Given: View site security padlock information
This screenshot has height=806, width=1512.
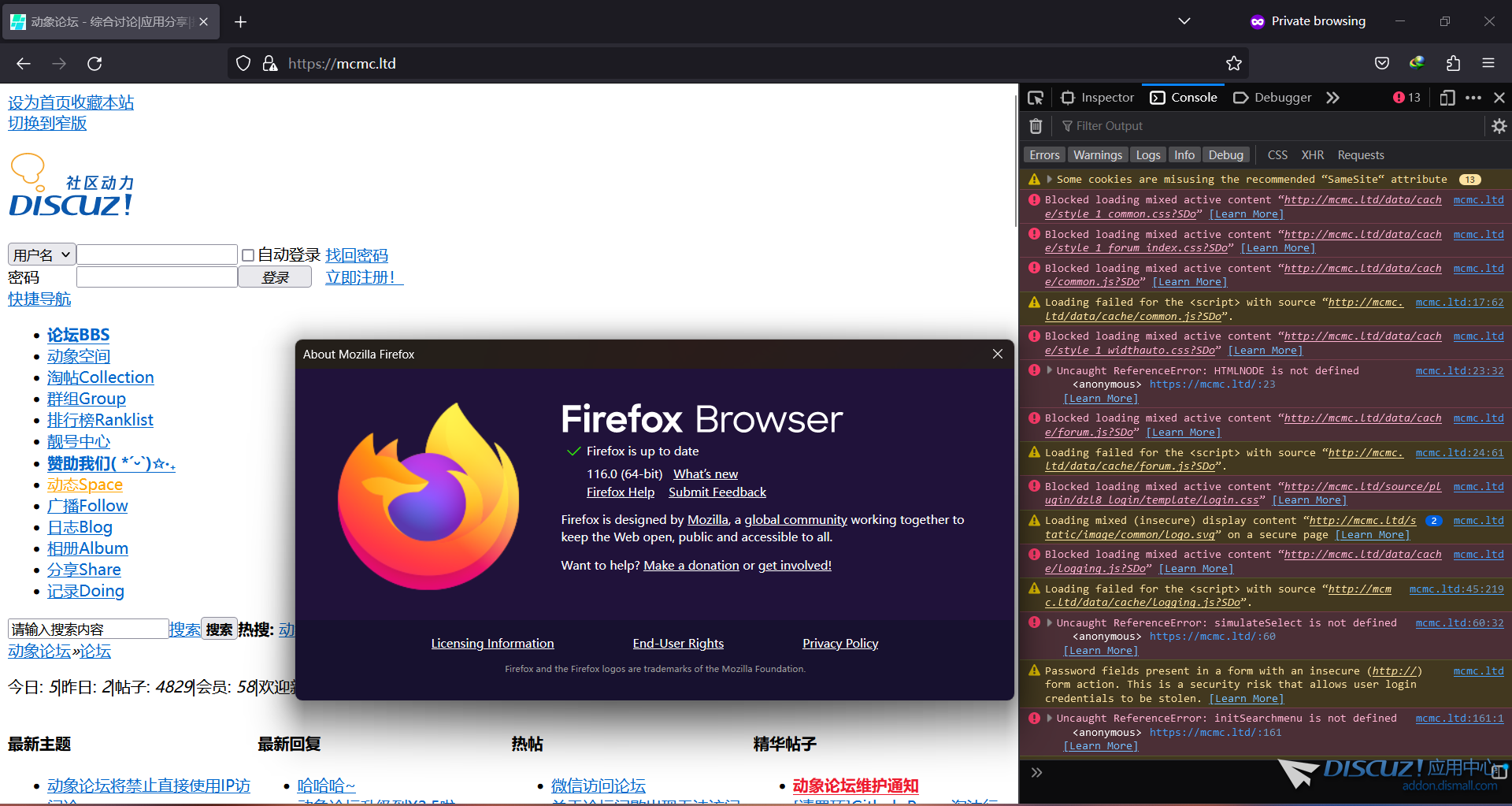Looking at the screenshot, I should tap(269, 64).
